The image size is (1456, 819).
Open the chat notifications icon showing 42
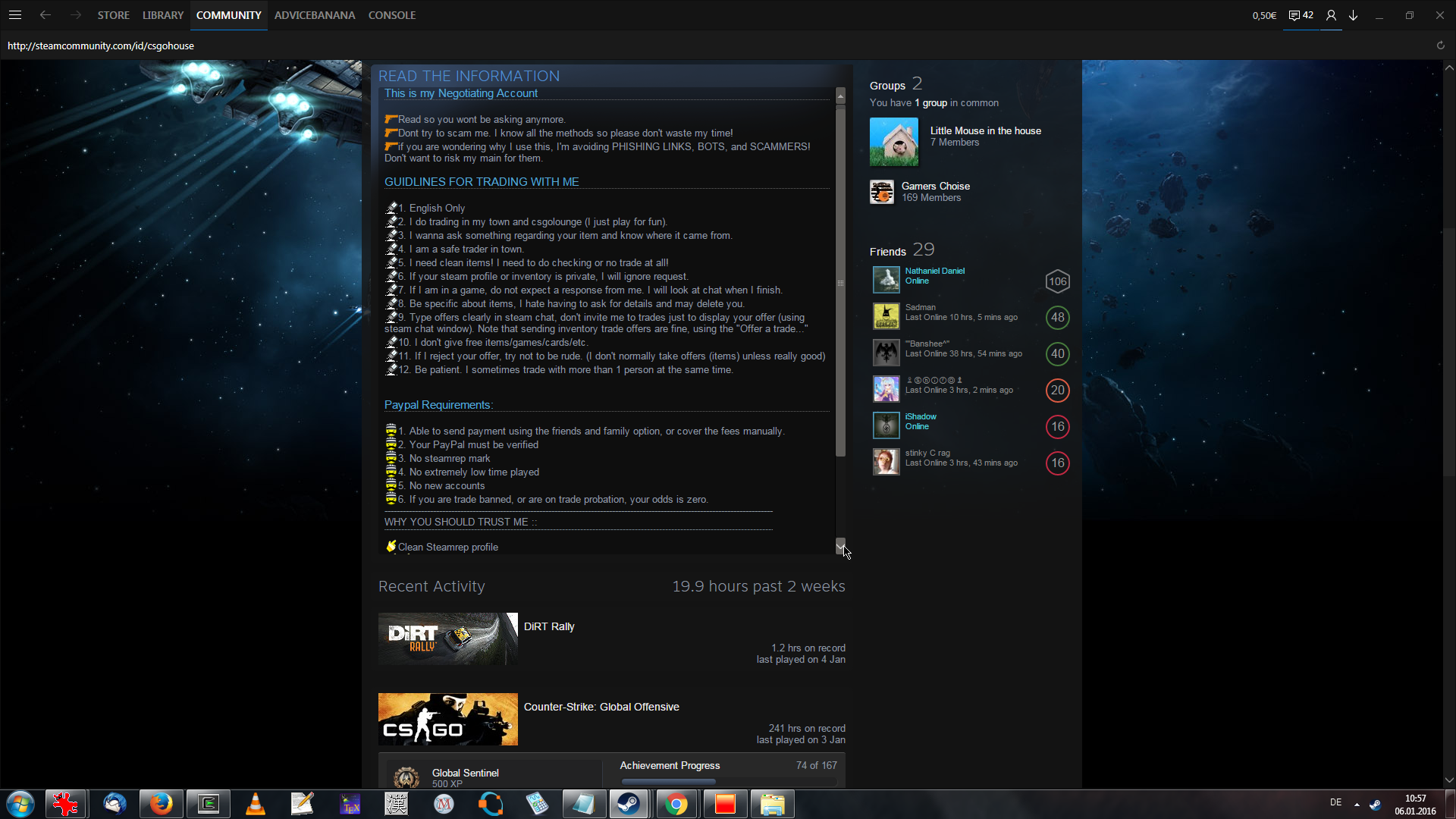click(1301, 15)
